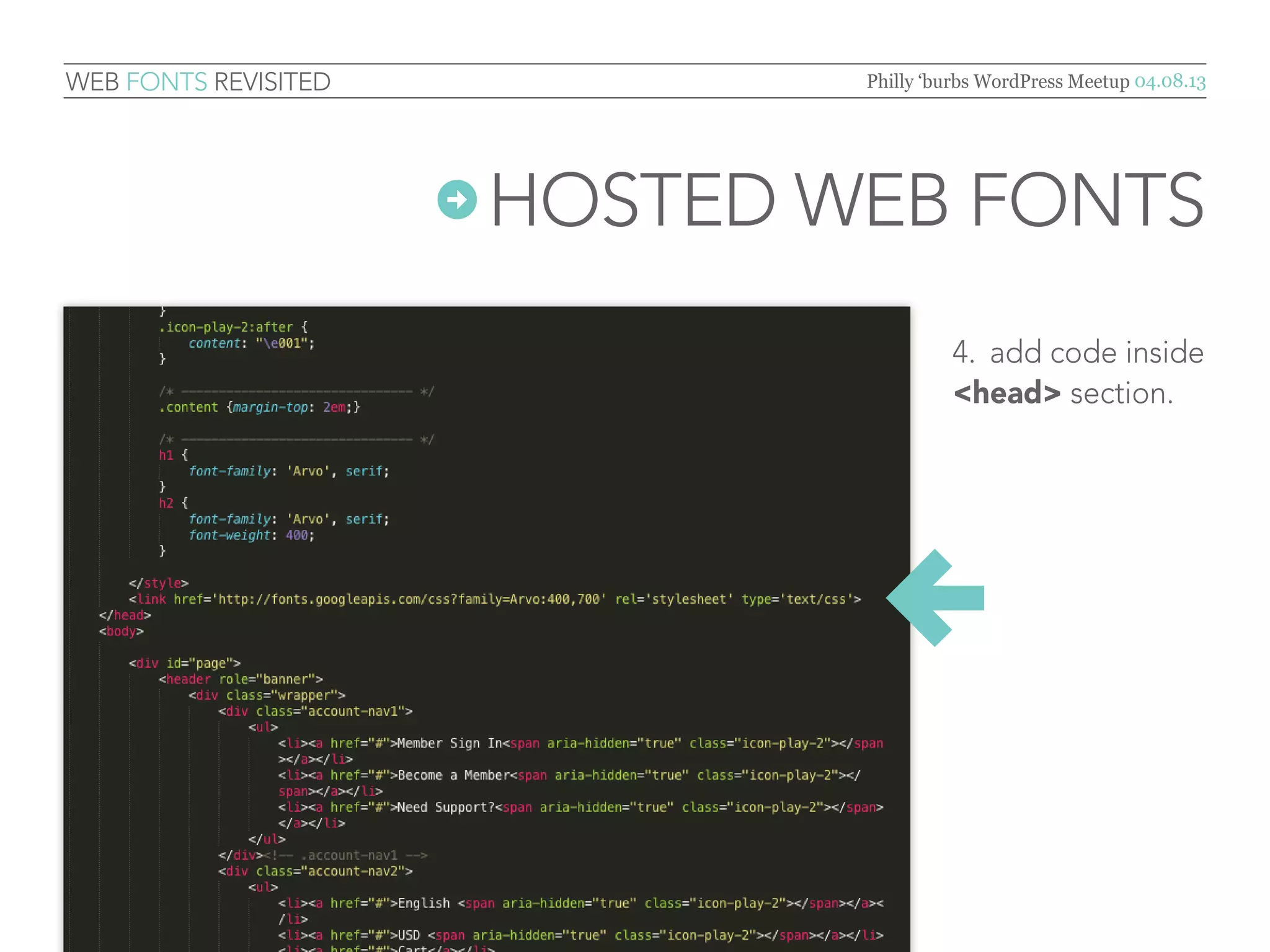This screenshot has height=952, width=1270.
Task: Click the 'font-weight: 400;' code line
Action: [252, 535]
